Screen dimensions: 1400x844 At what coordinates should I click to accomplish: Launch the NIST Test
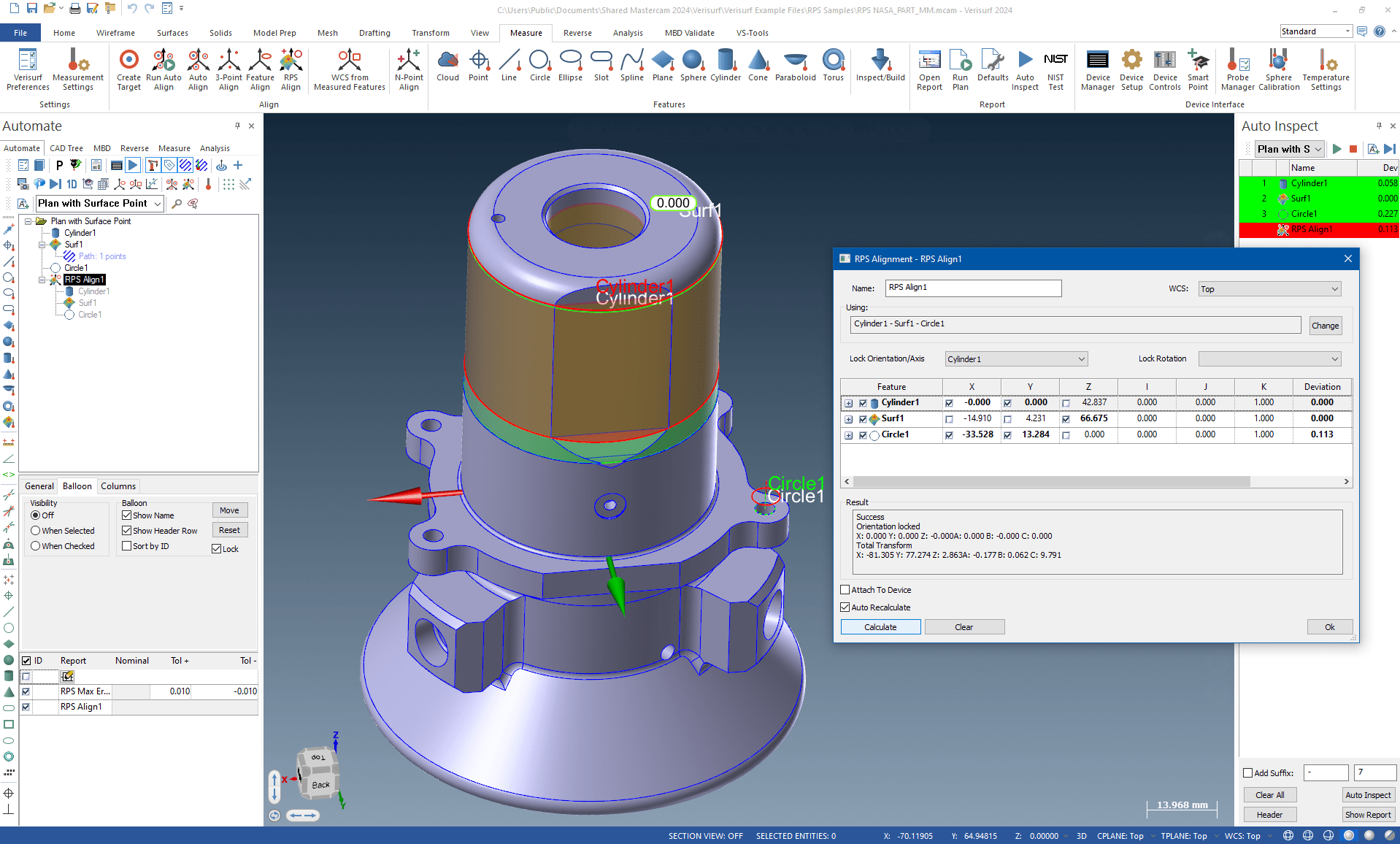click(x=1055, y=70)
